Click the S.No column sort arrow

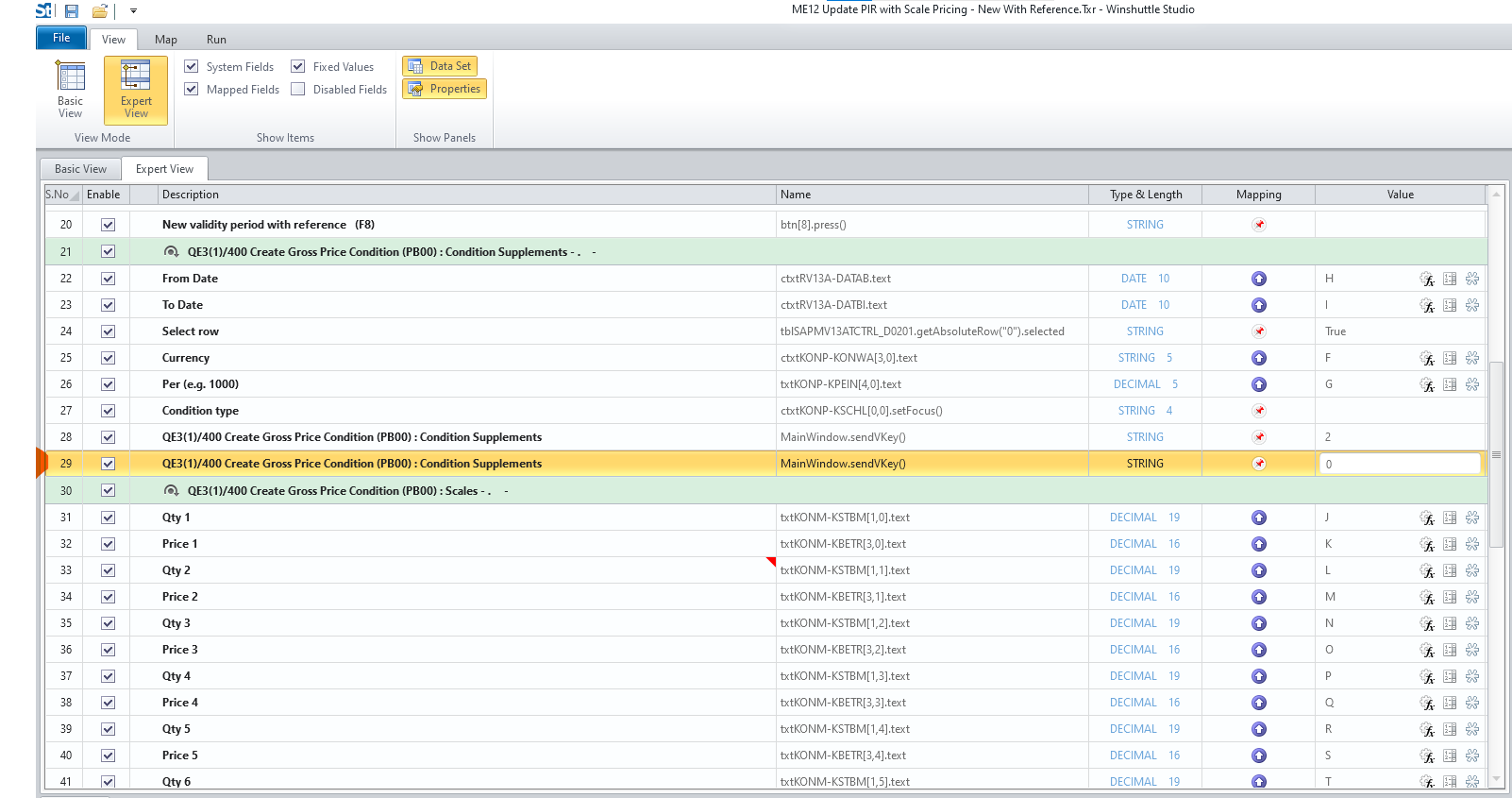pyautogui.click(x=75, y=195)
